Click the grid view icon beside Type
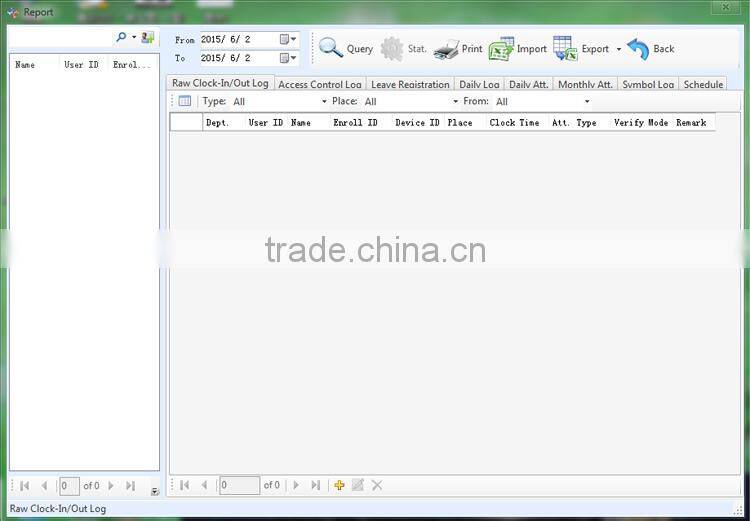This screenshot has width=750, height=521. [185, 101]
